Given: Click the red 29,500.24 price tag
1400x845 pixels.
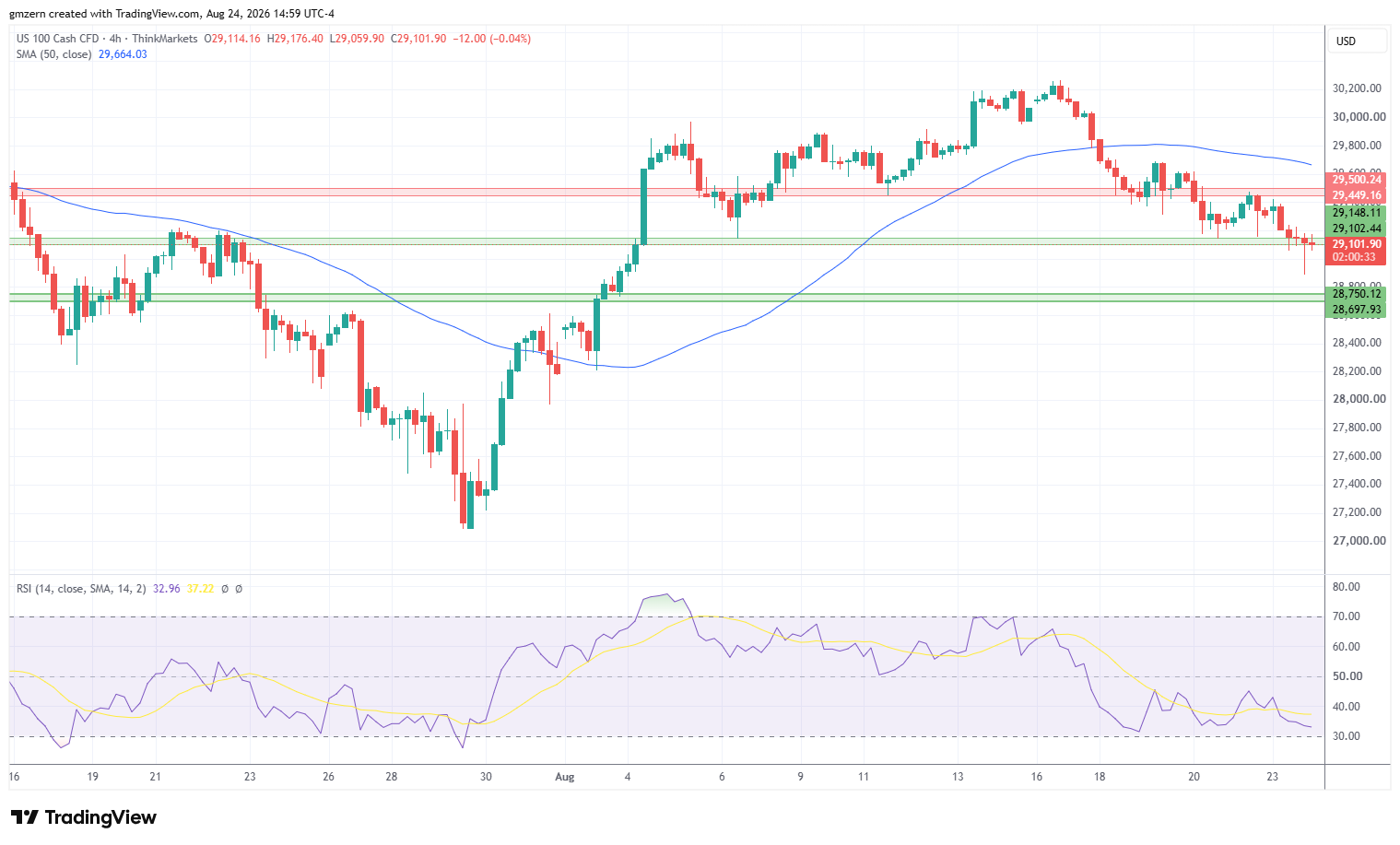Looking at the screenshot, I should pos(1356,180).
